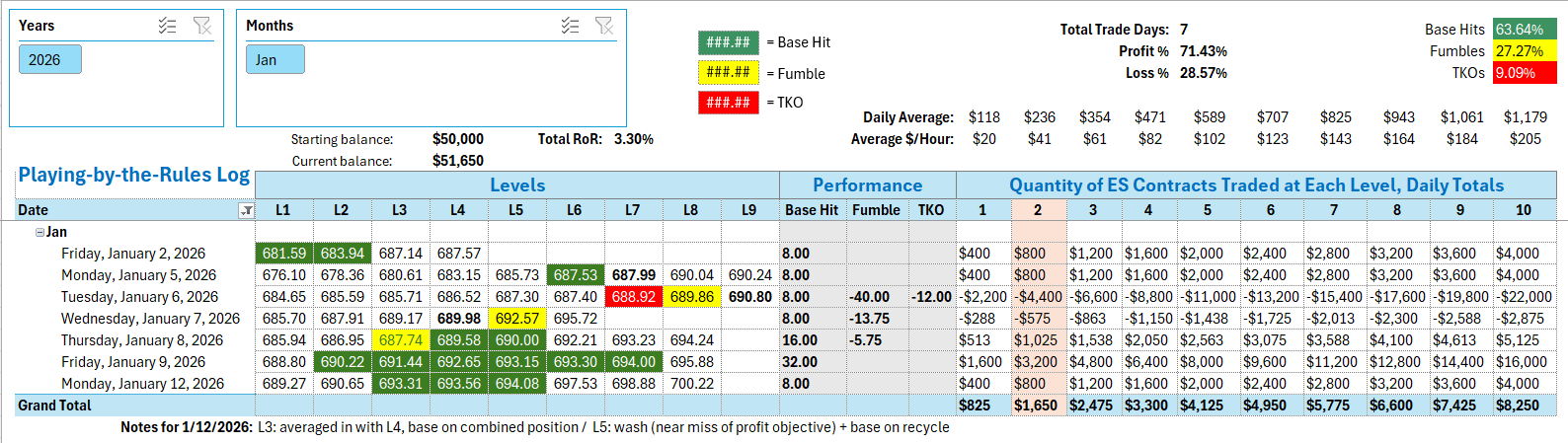Open the Date column filter dropdown

point(246,210)
